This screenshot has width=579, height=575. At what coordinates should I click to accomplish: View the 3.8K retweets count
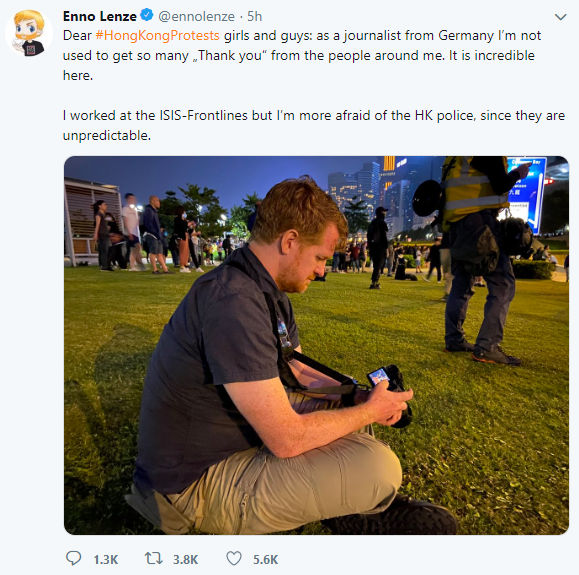(186, 559)
